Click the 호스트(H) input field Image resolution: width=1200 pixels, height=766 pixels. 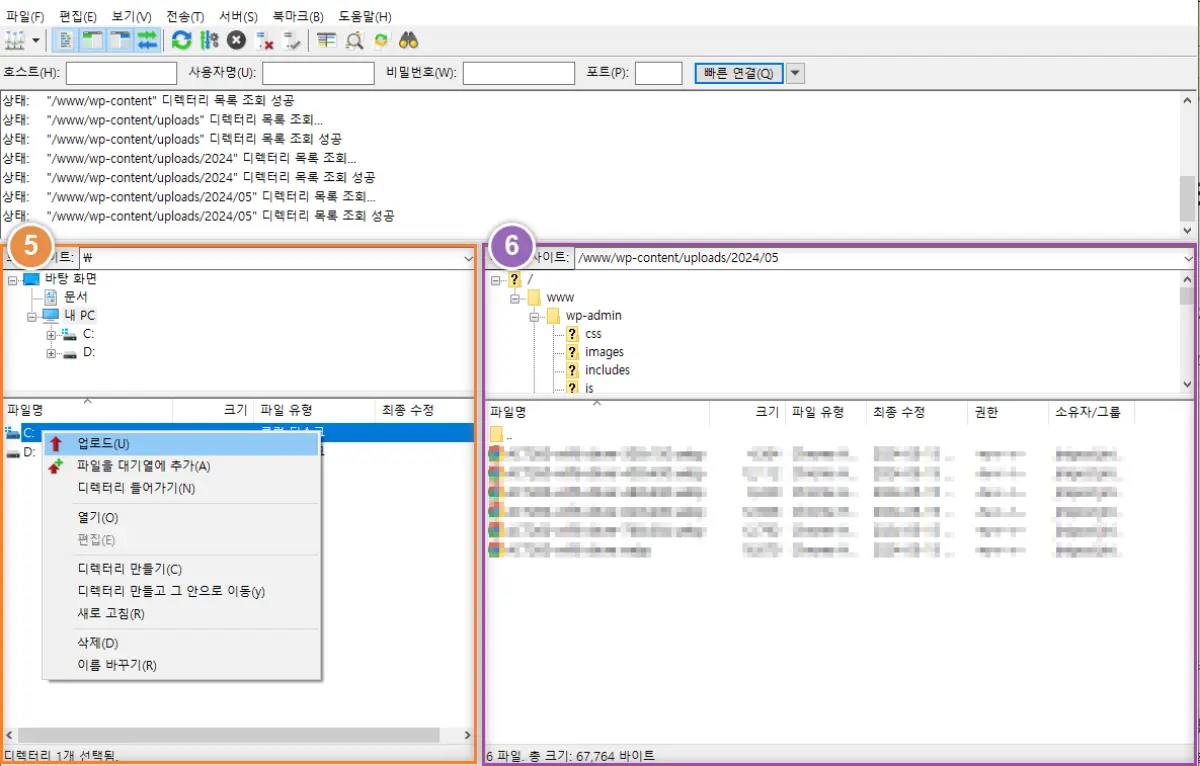coord(120,72)
